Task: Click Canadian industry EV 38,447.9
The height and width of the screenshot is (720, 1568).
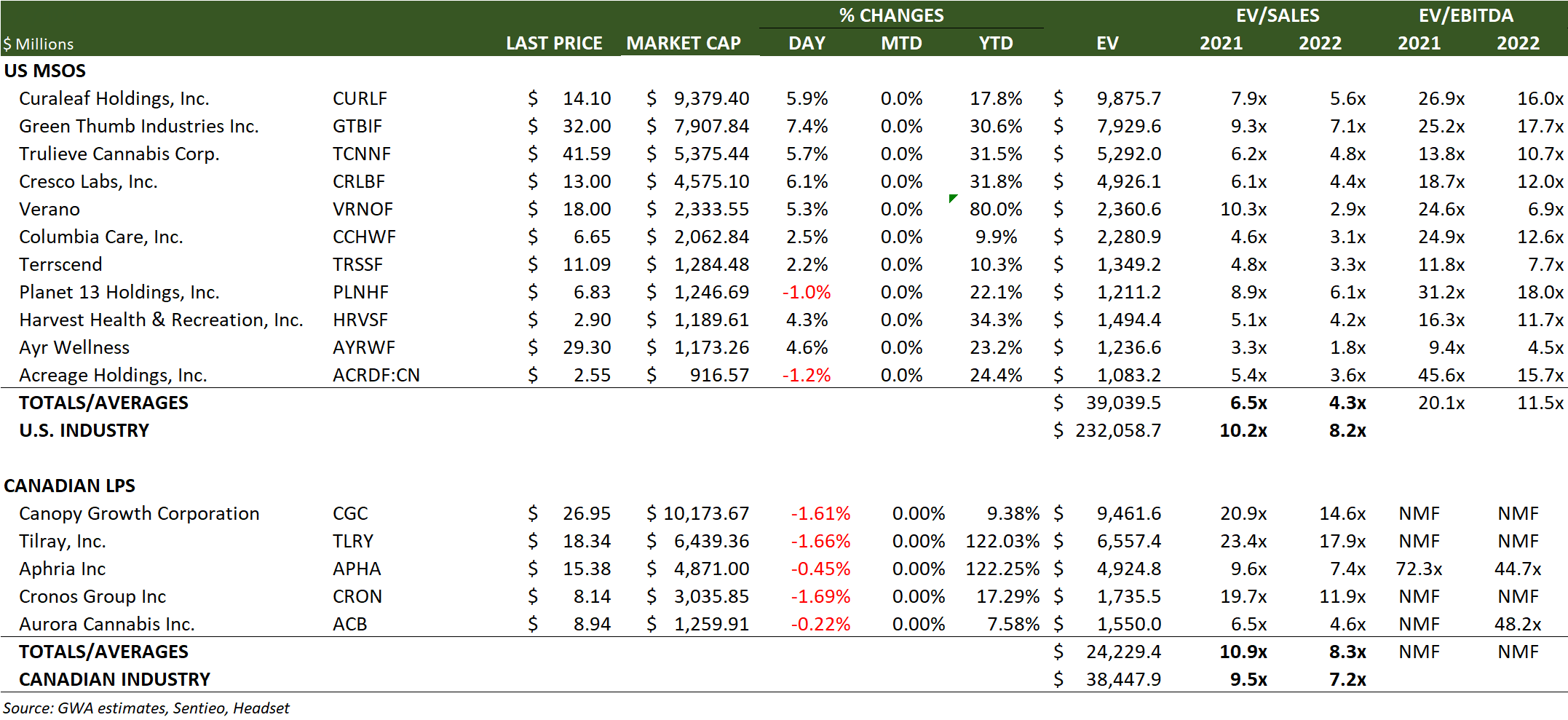Action: click(x=1123, y=679)
